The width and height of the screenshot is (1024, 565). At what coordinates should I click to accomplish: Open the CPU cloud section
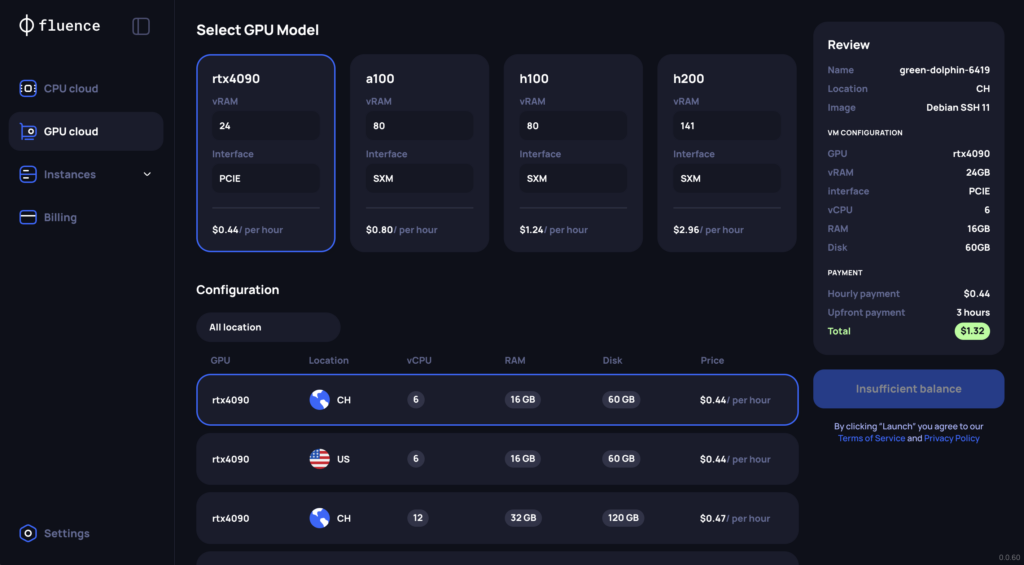point(71,89)
